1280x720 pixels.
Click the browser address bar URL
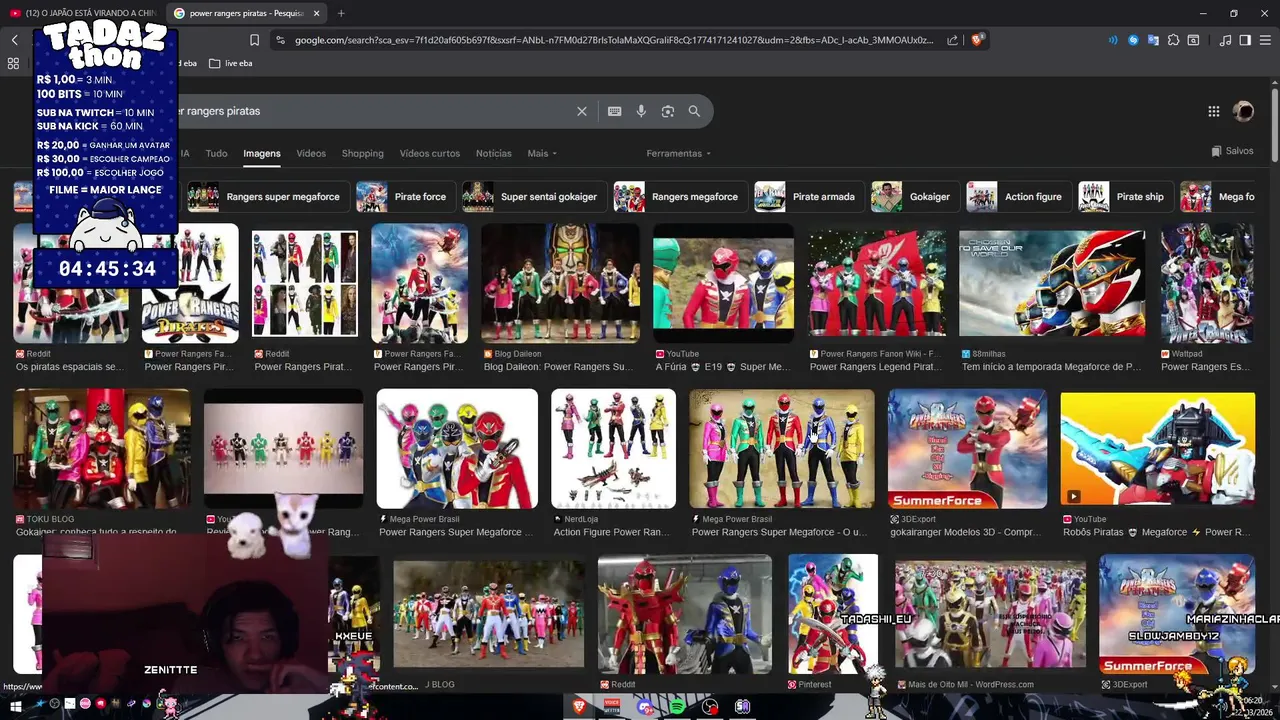pyautogui.click(x=613, y=40)
